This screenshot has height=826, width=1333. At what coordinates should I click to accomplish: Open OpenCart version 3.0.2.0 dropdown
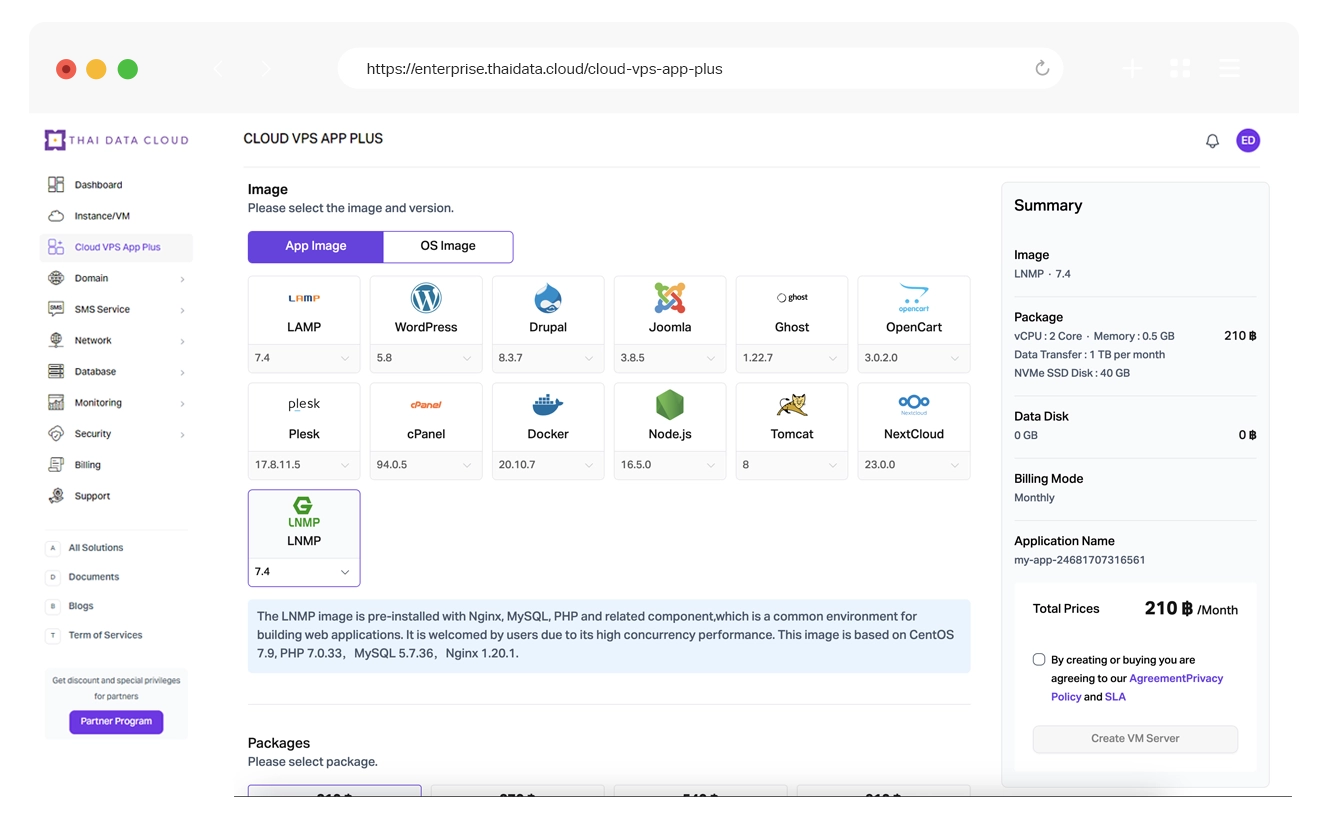click(914, 358)
